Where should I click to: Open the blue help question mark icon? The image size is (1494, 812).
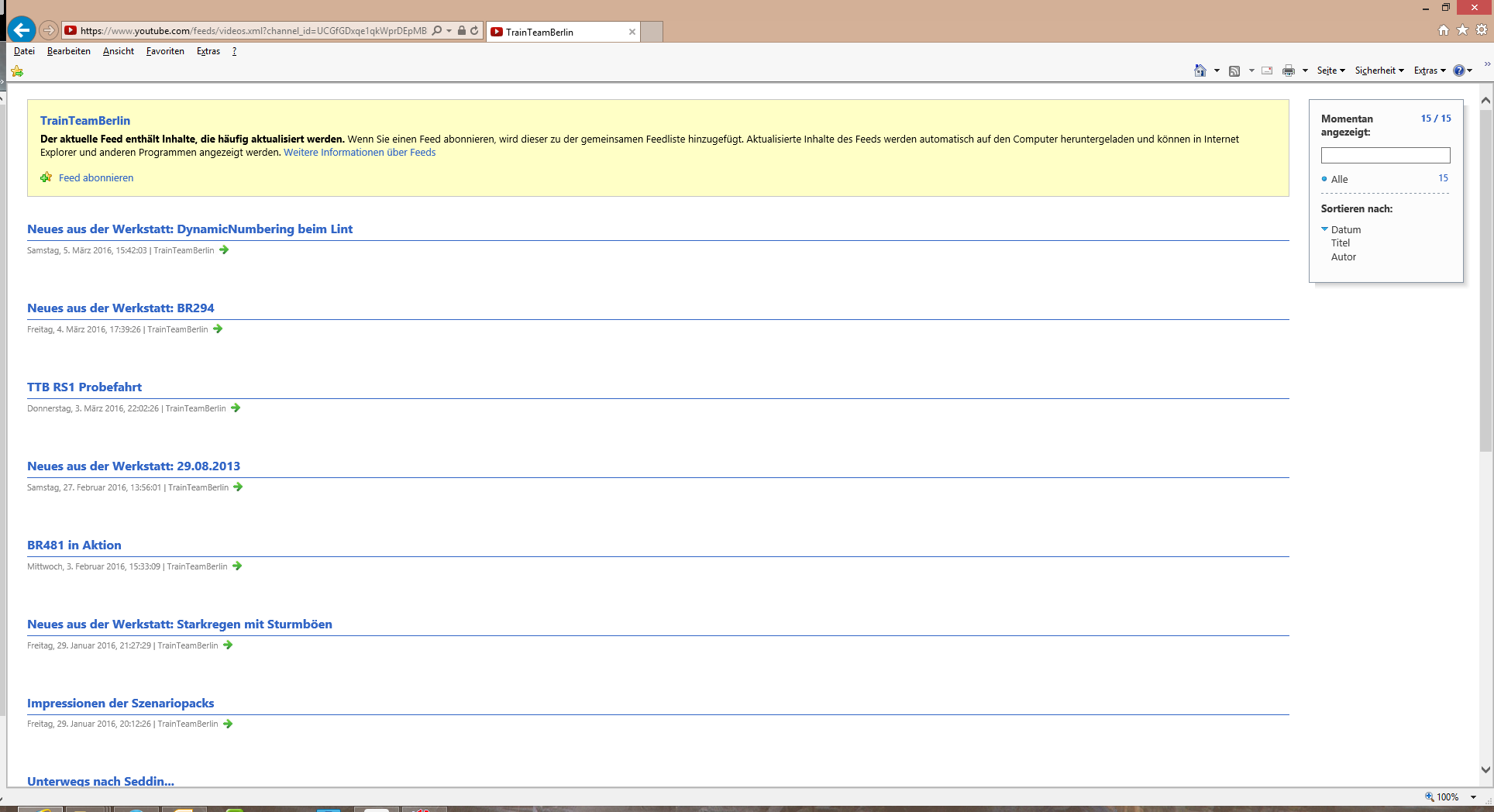(x=1458, y=71)
